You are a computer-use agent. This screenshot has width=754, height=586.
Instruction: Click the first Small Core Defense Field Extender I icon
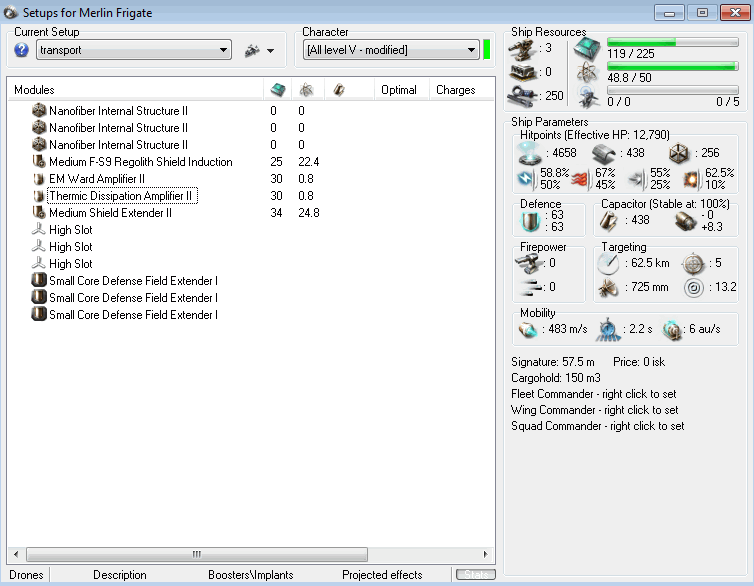click(x=39, y=280)
